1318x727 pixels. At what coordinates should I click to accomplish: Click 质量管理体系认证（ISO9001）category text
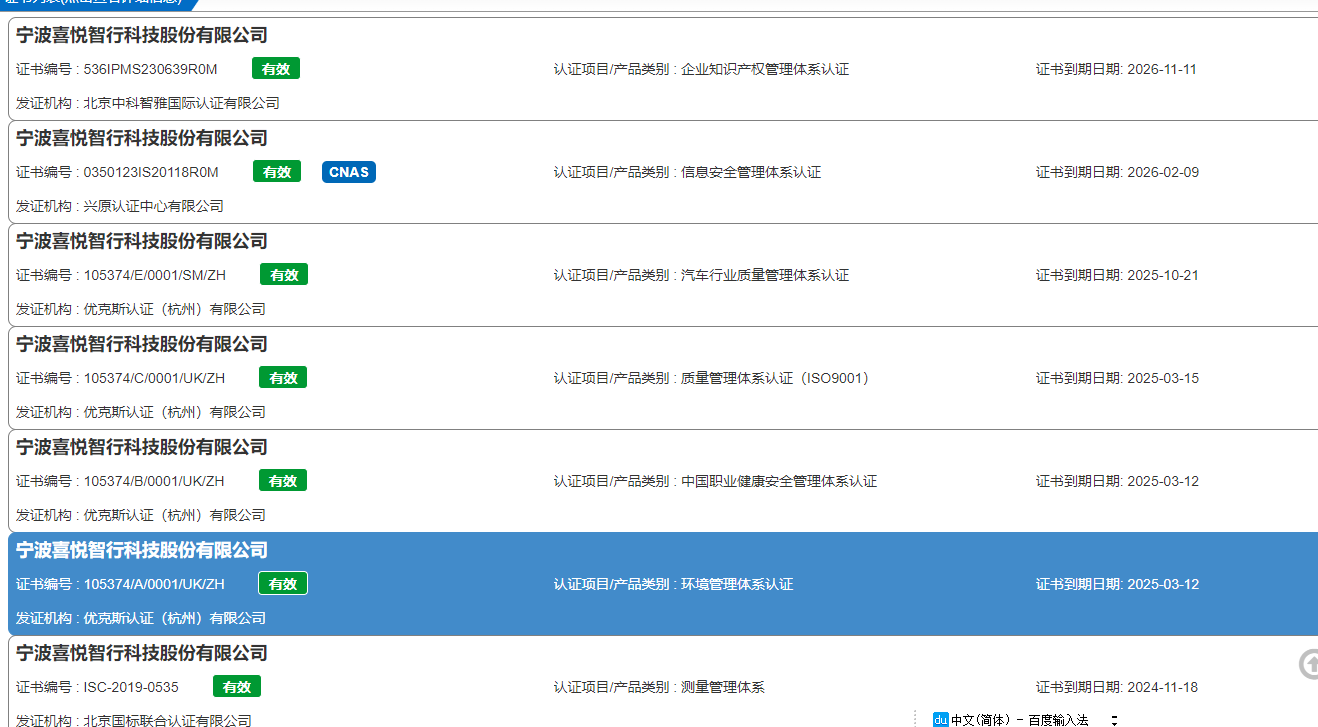coord(775,378)
